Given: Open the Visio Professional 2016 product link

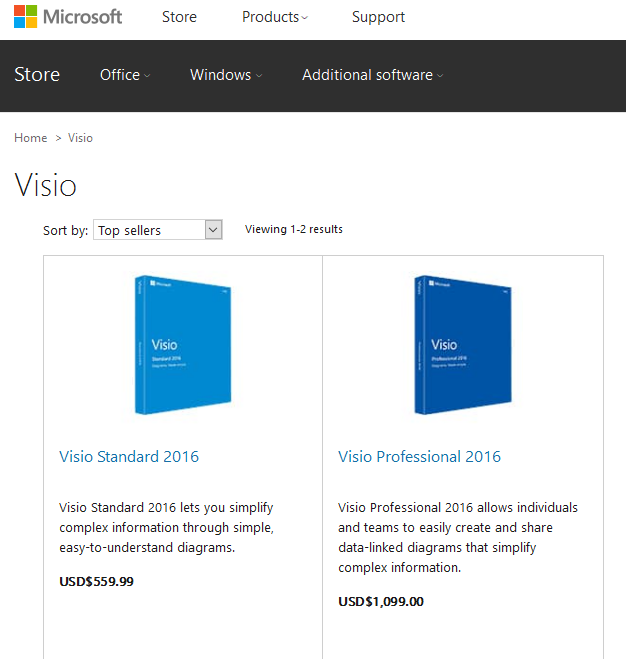Looking at the screenshot, I should click(419, 457).
